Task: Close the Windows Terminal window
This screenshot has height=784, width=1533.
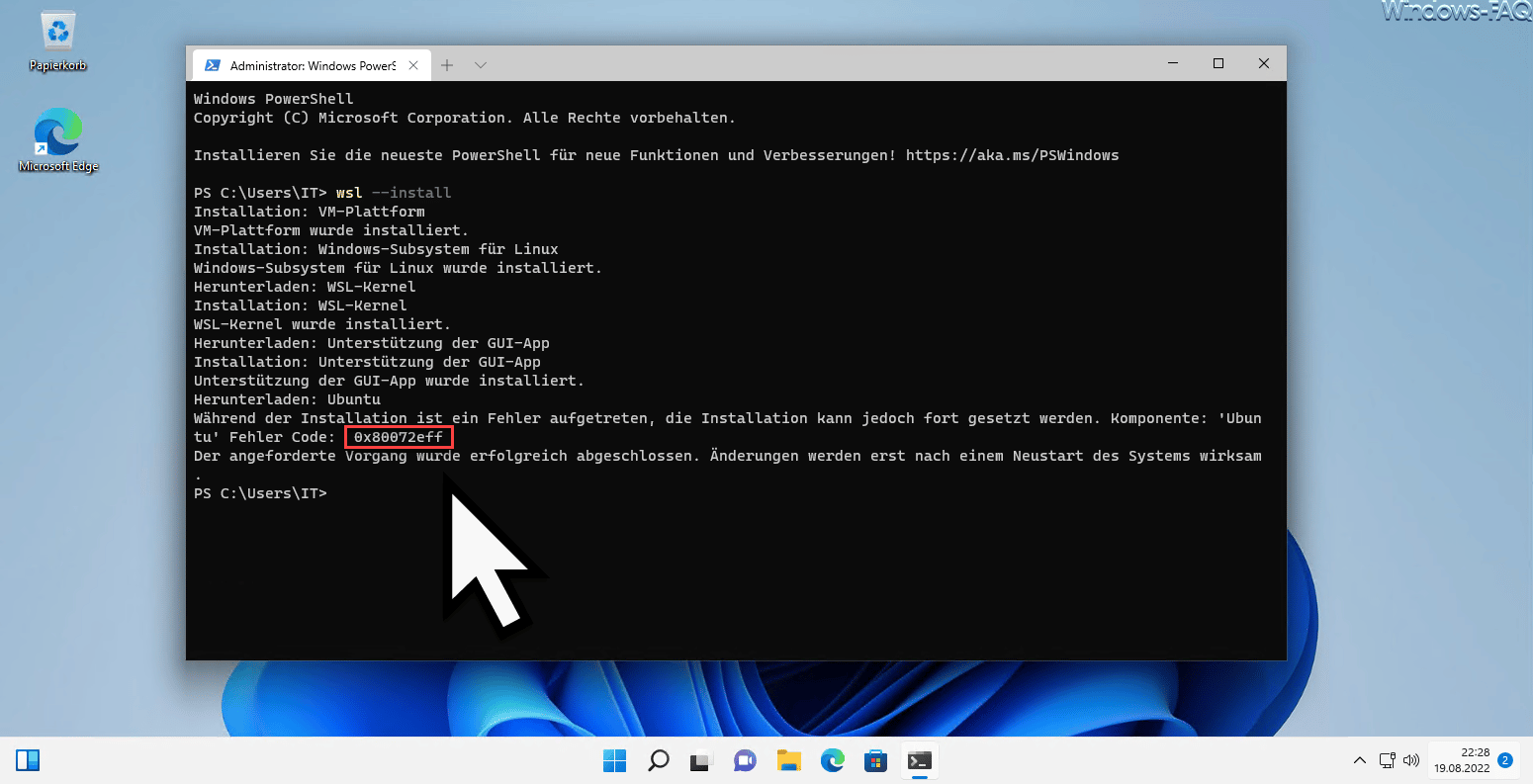Action: tap(1264, 63)
